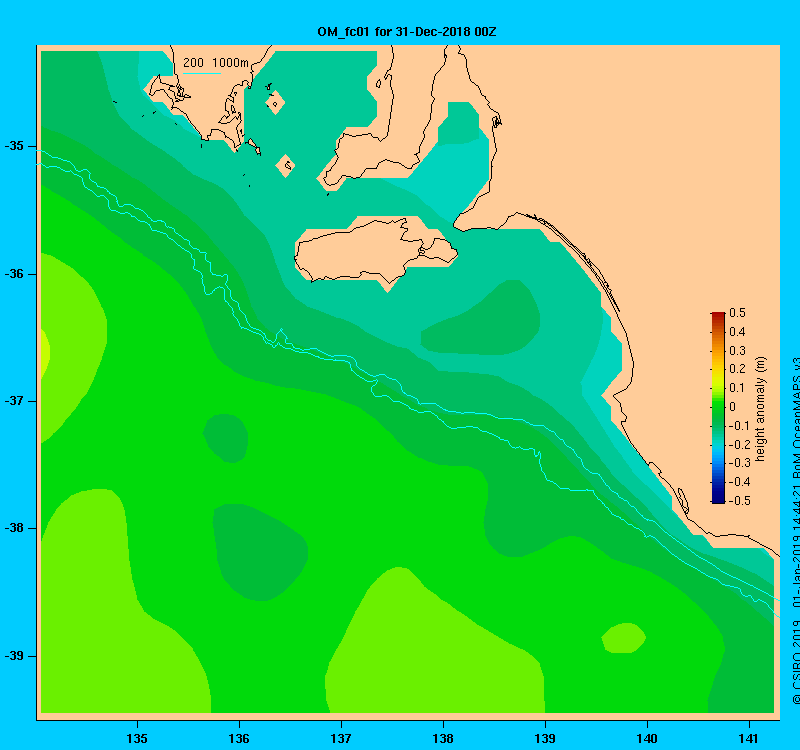Click the -0.4 colorbar value label
This screenshot has height=750, width=800.
click(739, 482)
